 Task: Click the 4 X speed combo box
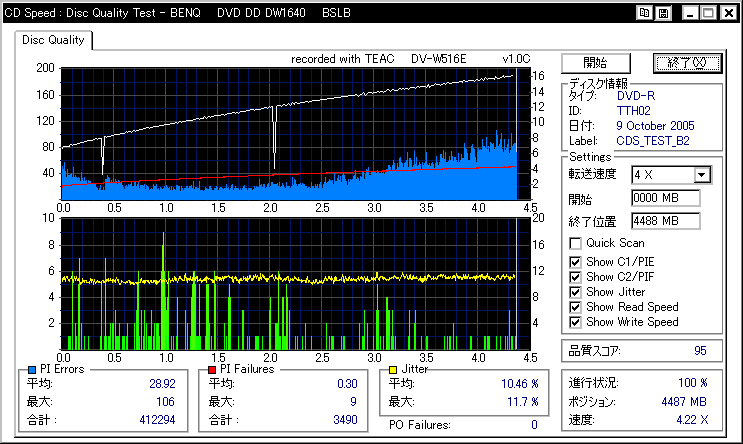pyautogui.click(x=671, y=175)
